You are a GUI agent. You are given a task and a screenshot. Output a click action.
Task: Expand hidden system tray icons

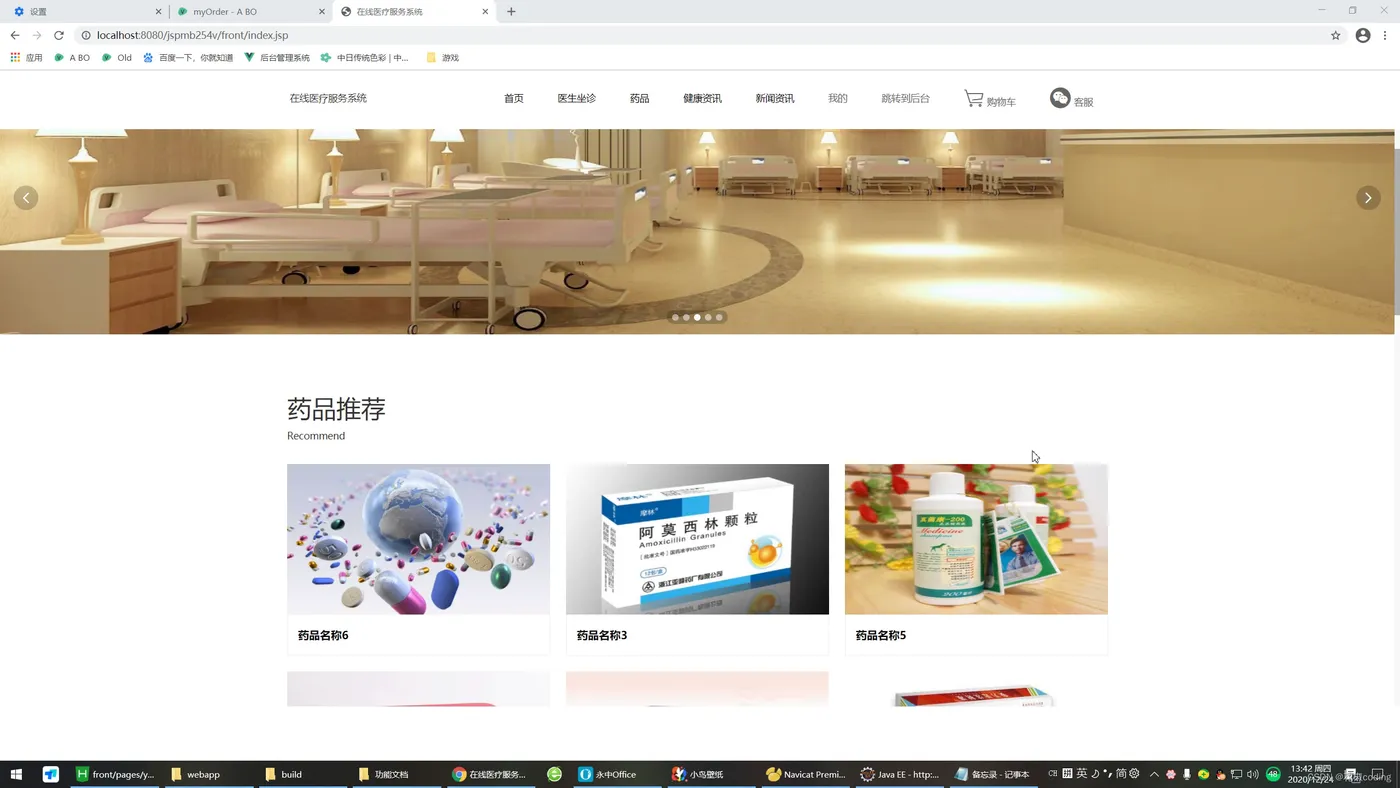coord(1154,774)
